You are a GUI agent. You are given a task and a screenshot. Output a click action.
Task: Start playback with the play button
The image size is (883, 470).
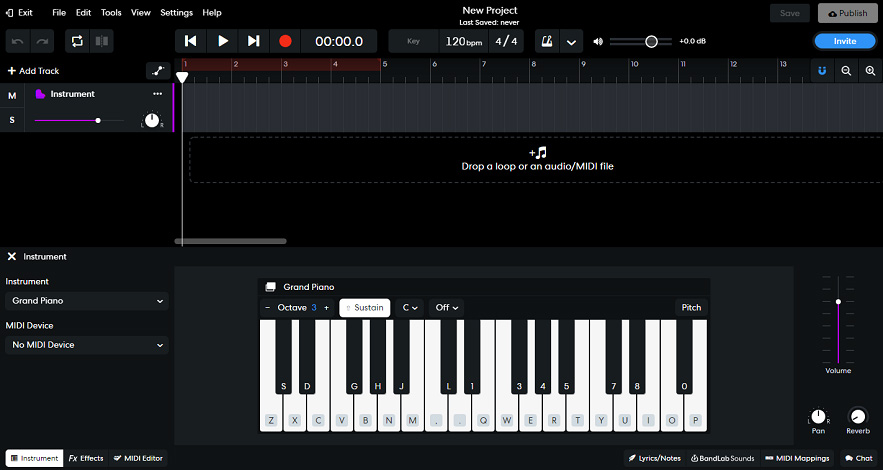(x=222, y=41)
